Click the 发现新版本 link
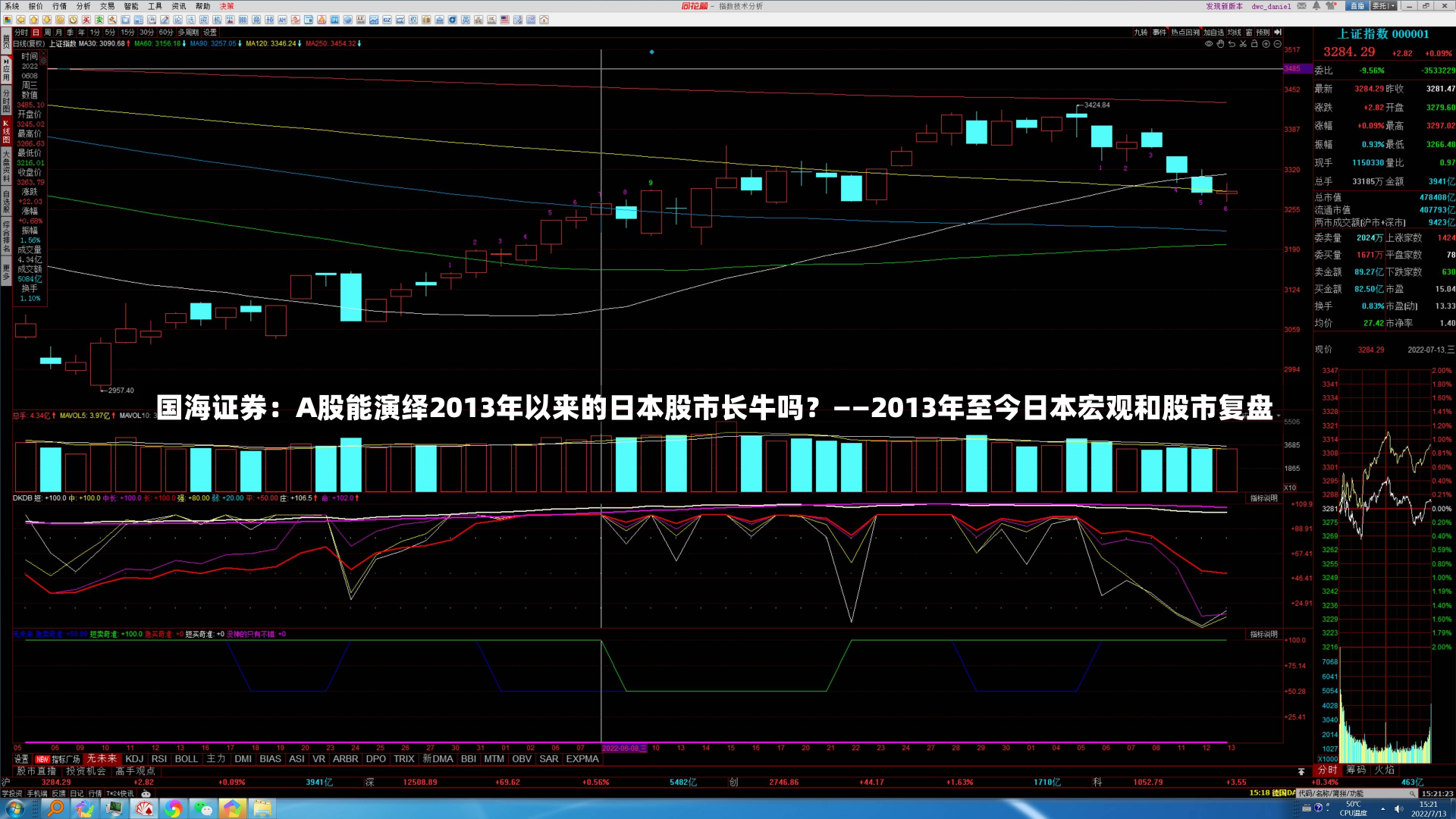 pos(1224,6)
